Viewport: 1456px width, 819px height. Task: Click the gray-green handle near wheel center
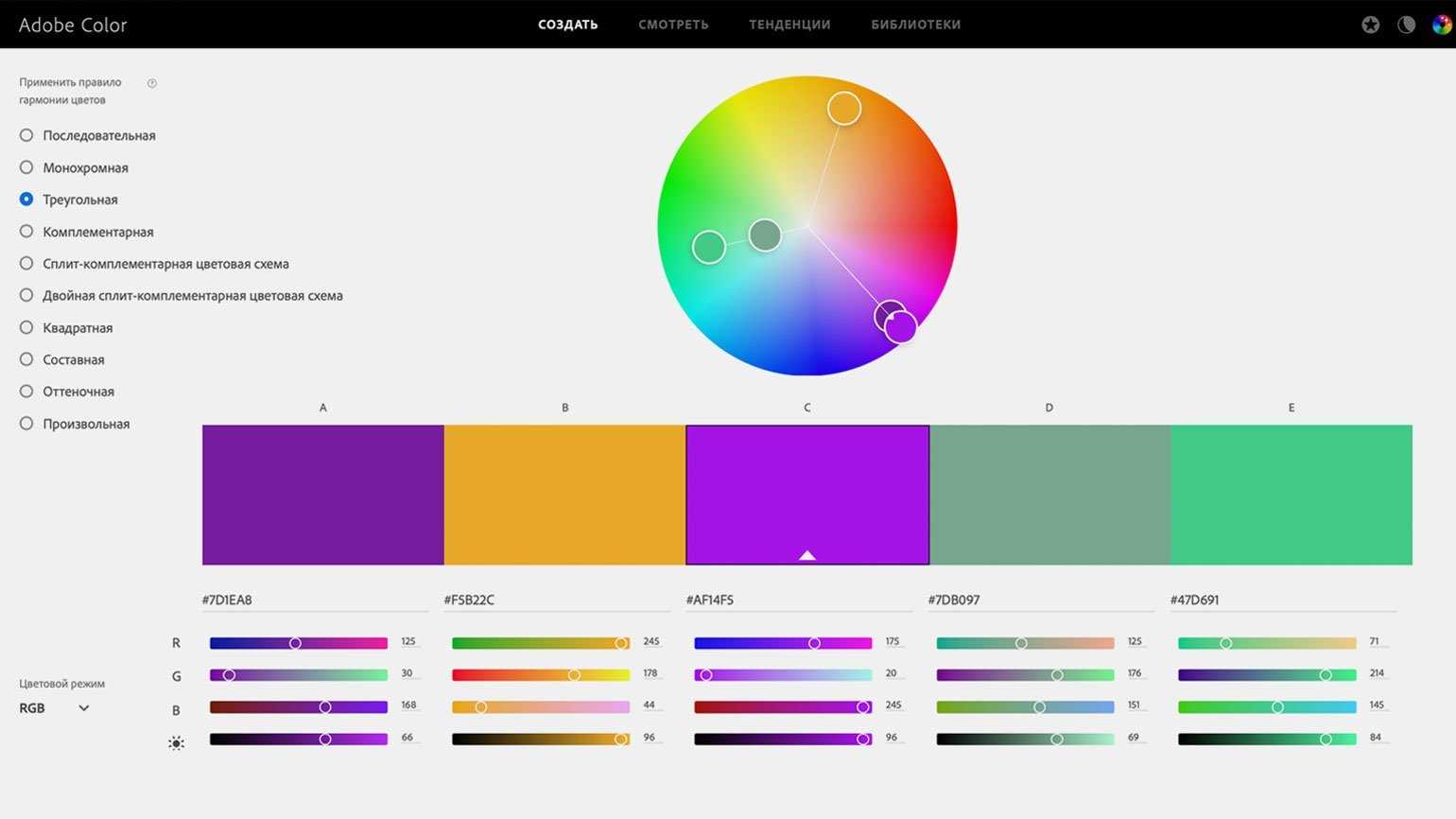pos(765,235)
